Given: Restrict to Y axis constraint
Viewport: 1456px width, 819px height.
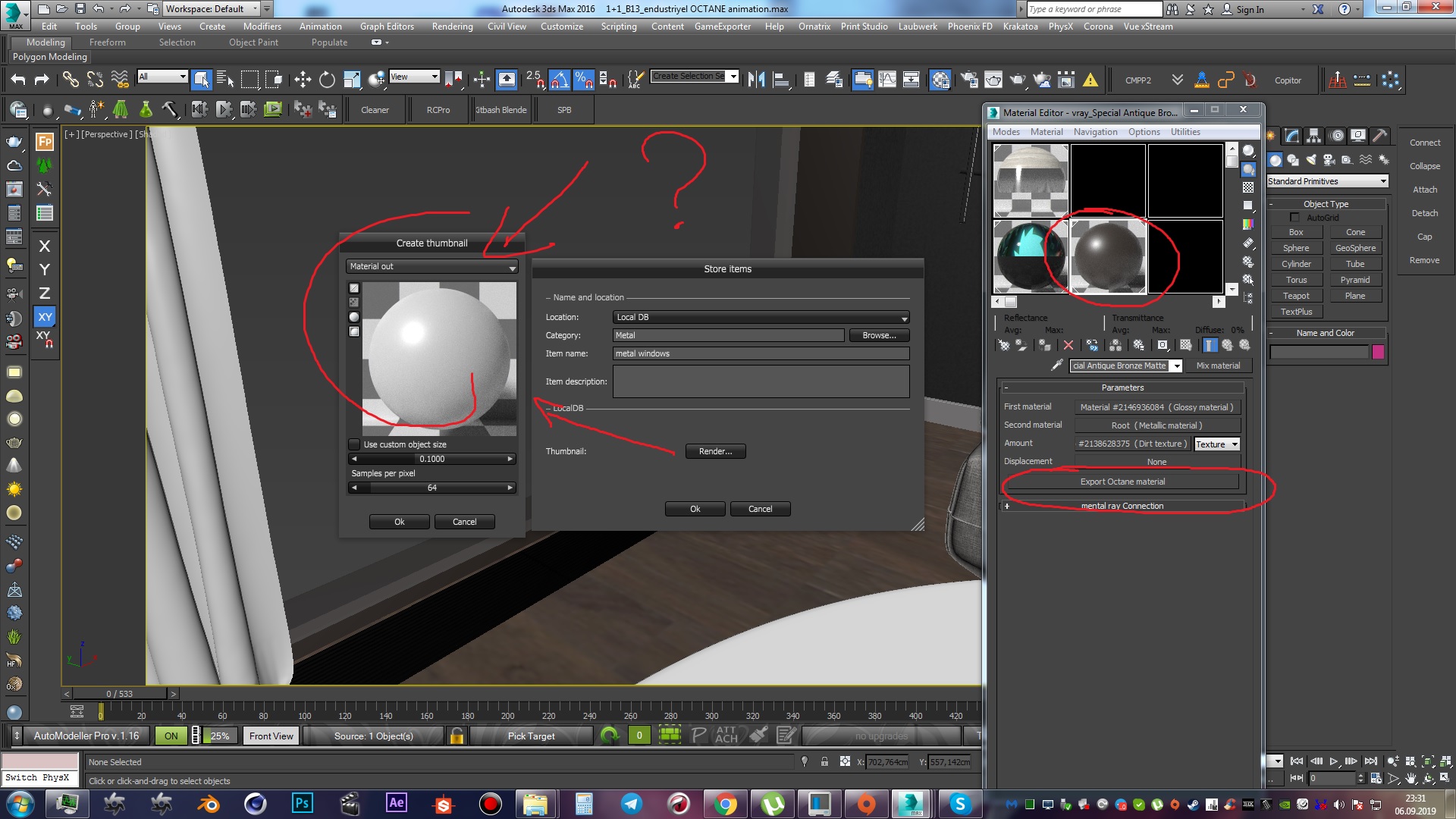Looking at the screenshot, I should pyautogui.click(x=45, y=270).
